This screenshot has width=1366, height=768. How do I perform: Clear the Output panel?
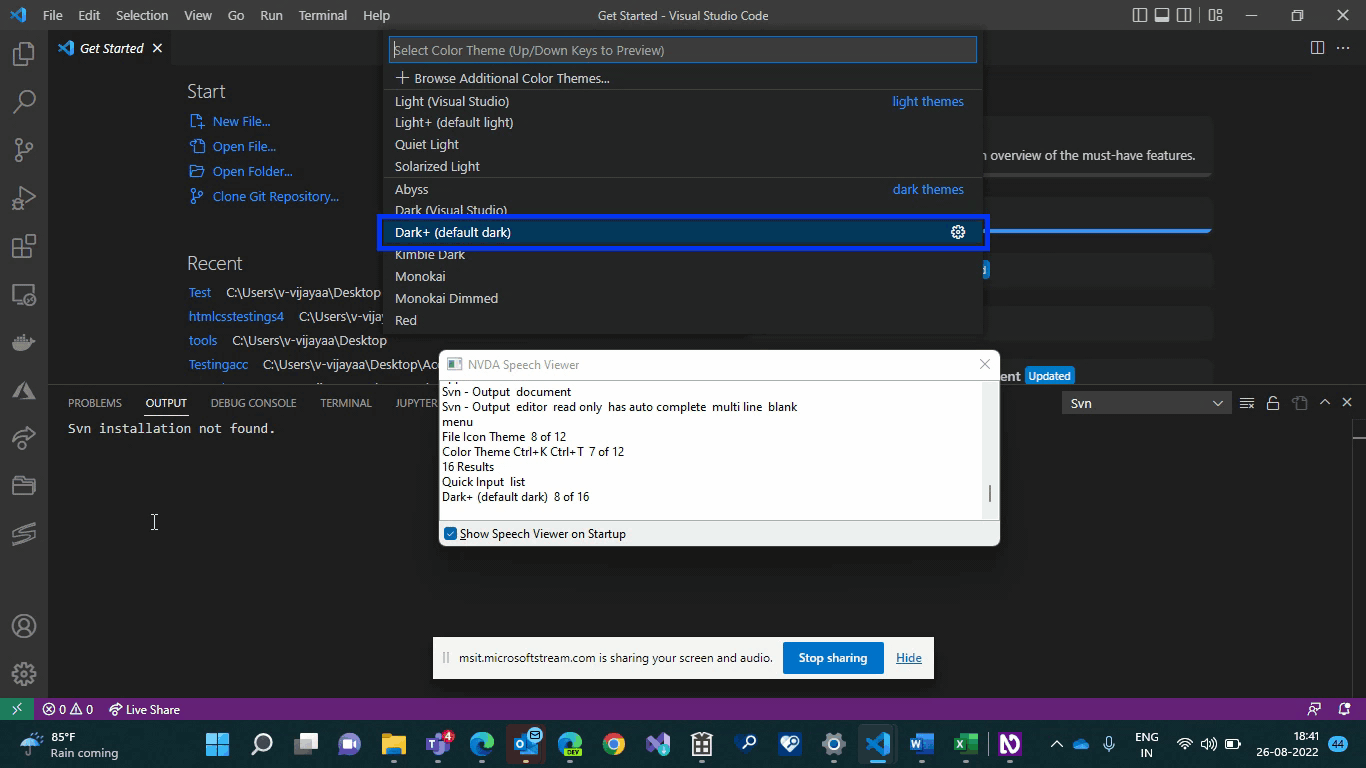(1247, 403)
